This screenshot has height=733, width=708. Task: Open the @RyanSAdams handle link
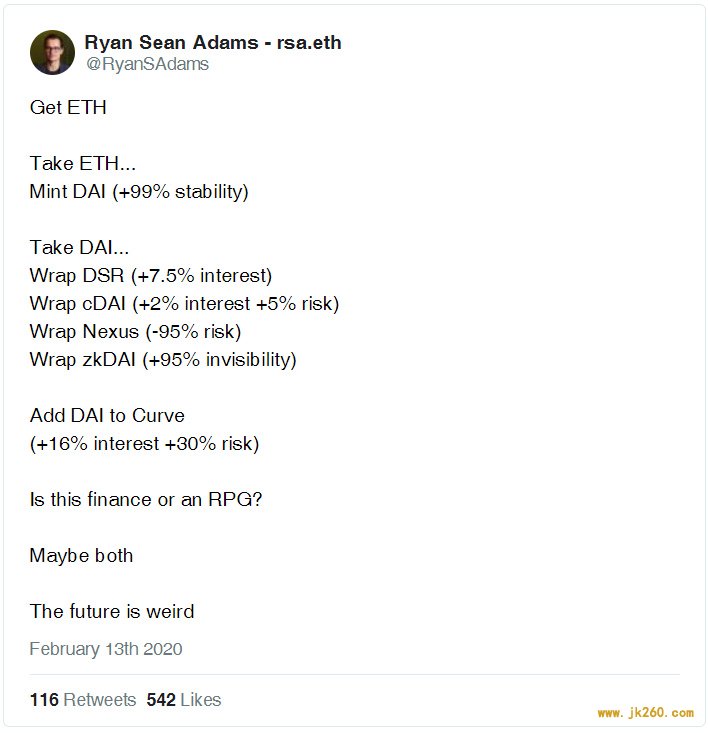coord(147,64)
